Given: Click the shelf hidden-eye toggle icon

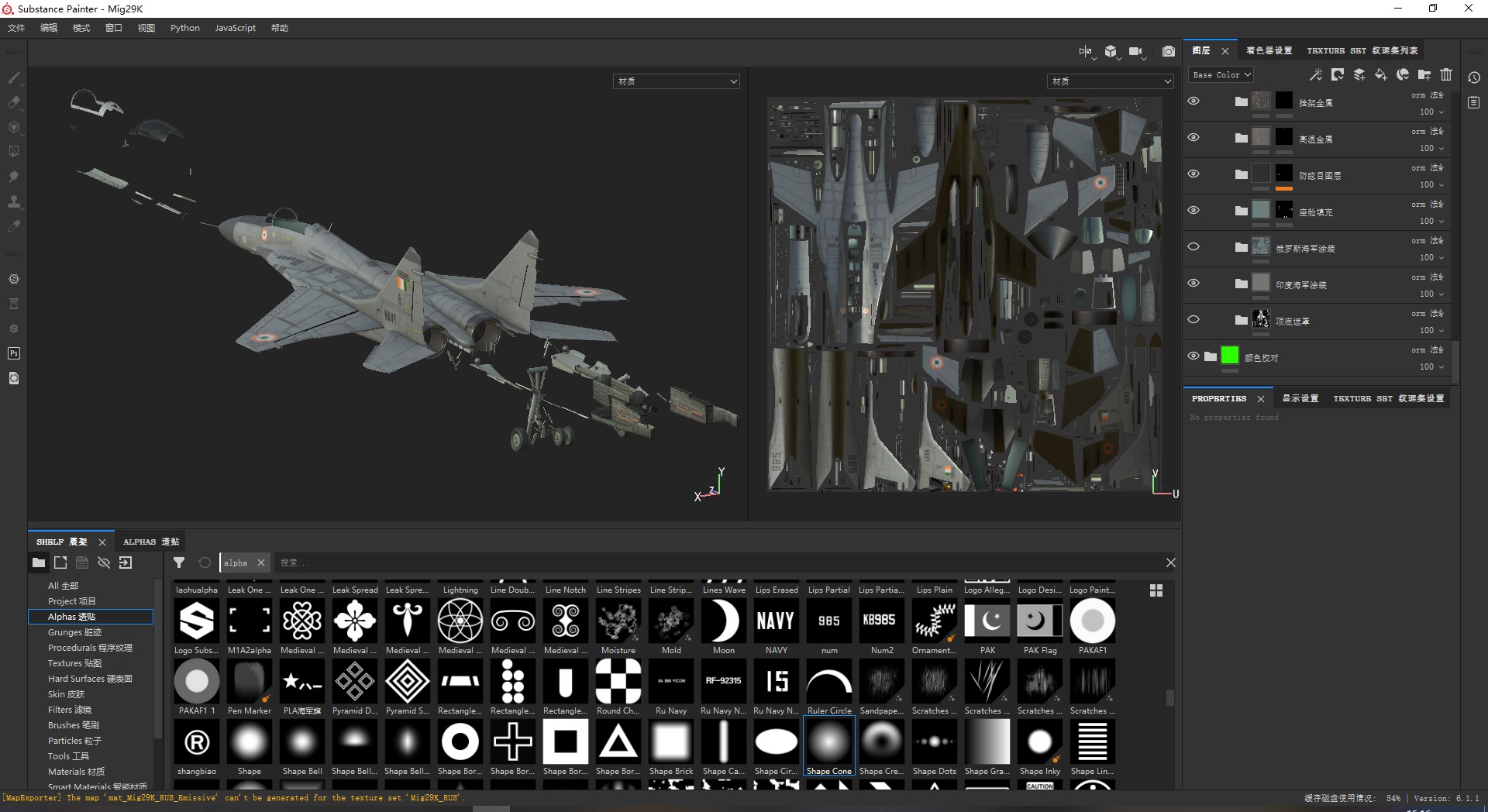Looking at the screenshot, I should [x=104, y=563].
